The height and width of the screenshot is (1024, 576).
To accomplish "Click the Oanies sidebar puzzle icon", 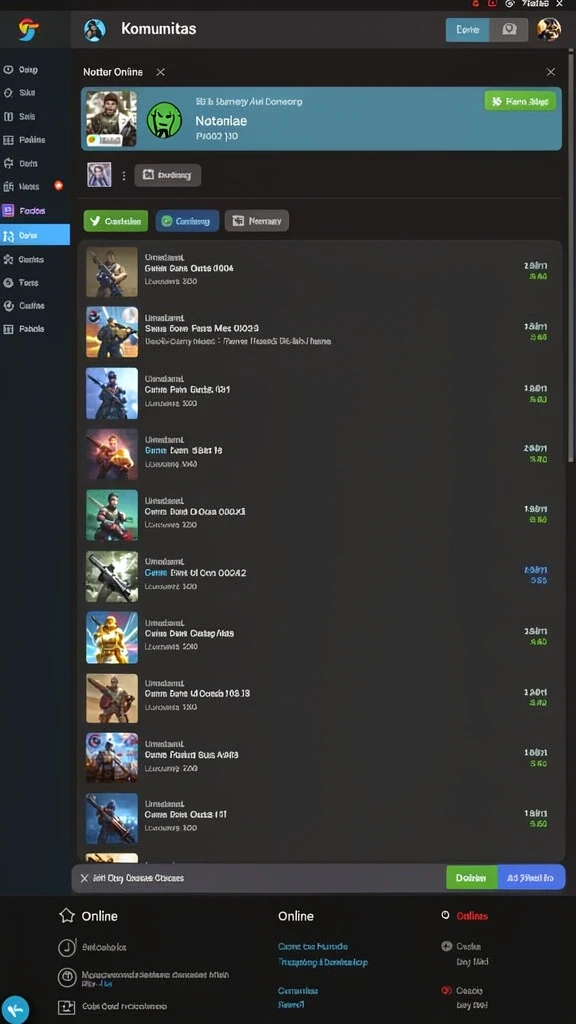I will [x=8, y=259].
